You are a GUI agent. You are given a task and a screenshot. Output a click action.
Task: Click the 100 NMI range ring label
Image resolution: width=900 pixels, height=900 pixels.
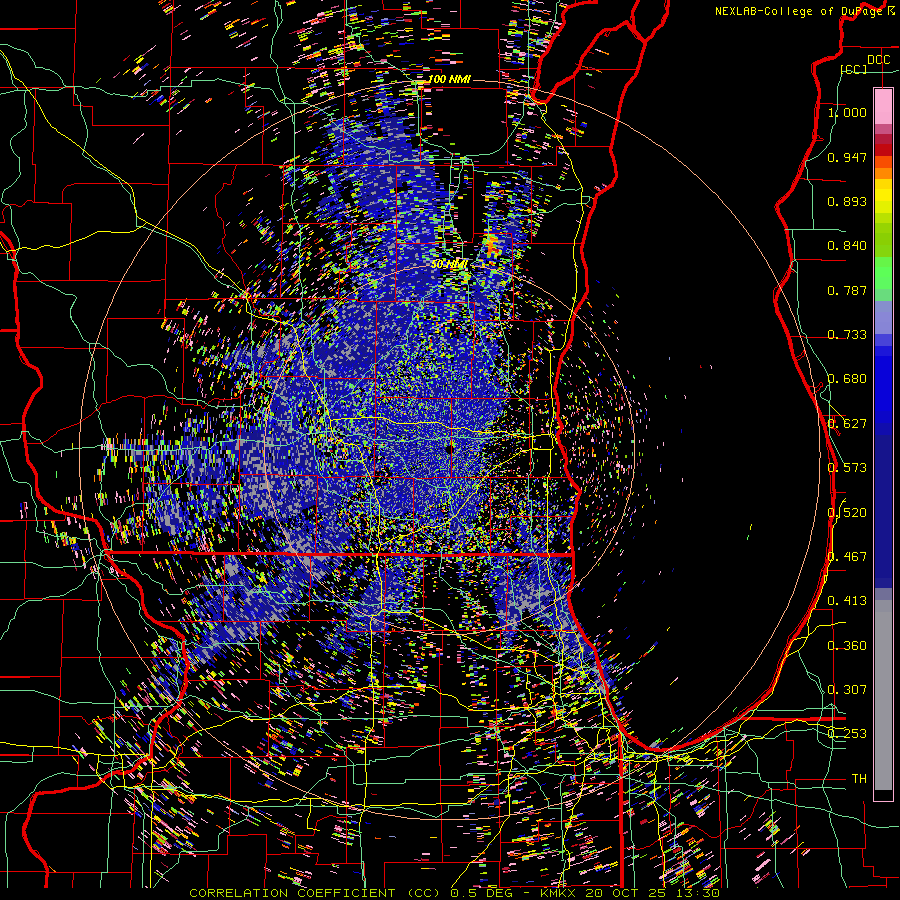(x=449, y=79)
